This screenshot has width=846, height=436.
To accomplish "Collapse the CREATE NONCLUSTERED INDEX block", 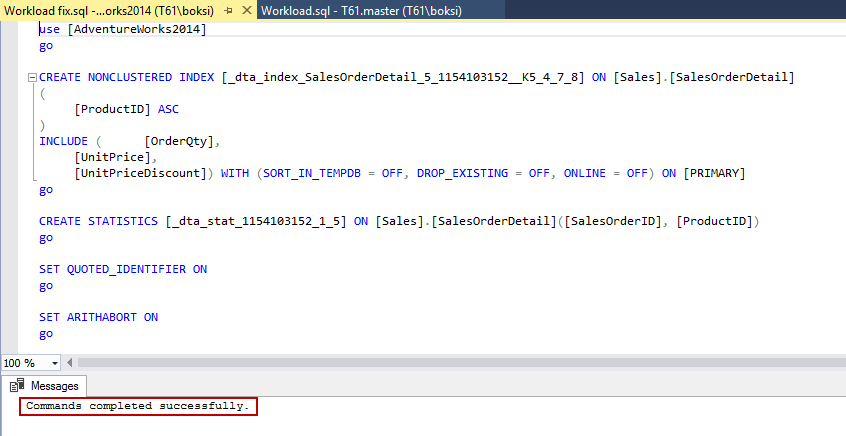I will click(32, 78).
